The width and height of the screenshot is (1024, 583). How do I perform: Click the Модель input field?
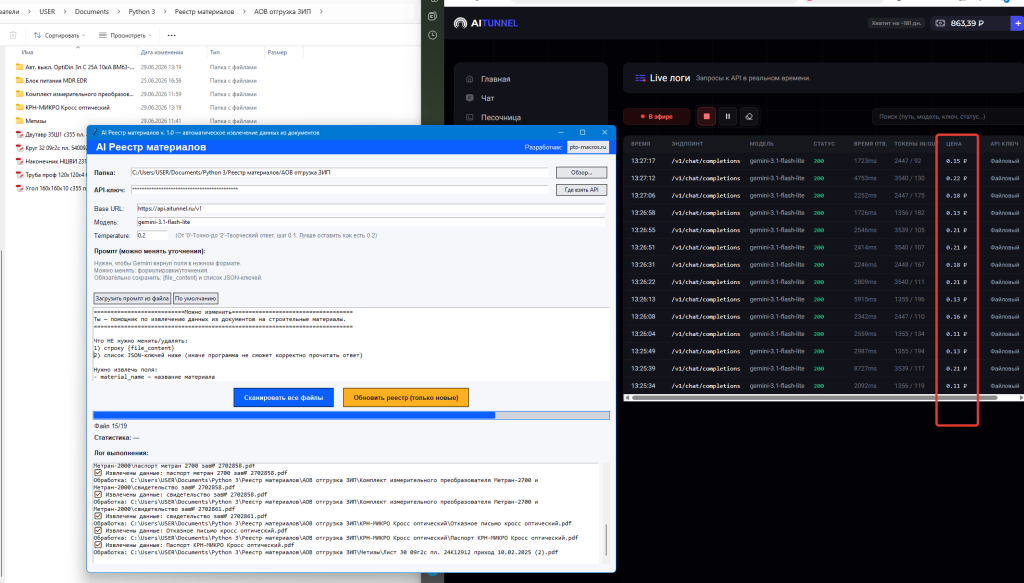click(x=370, y=222)
